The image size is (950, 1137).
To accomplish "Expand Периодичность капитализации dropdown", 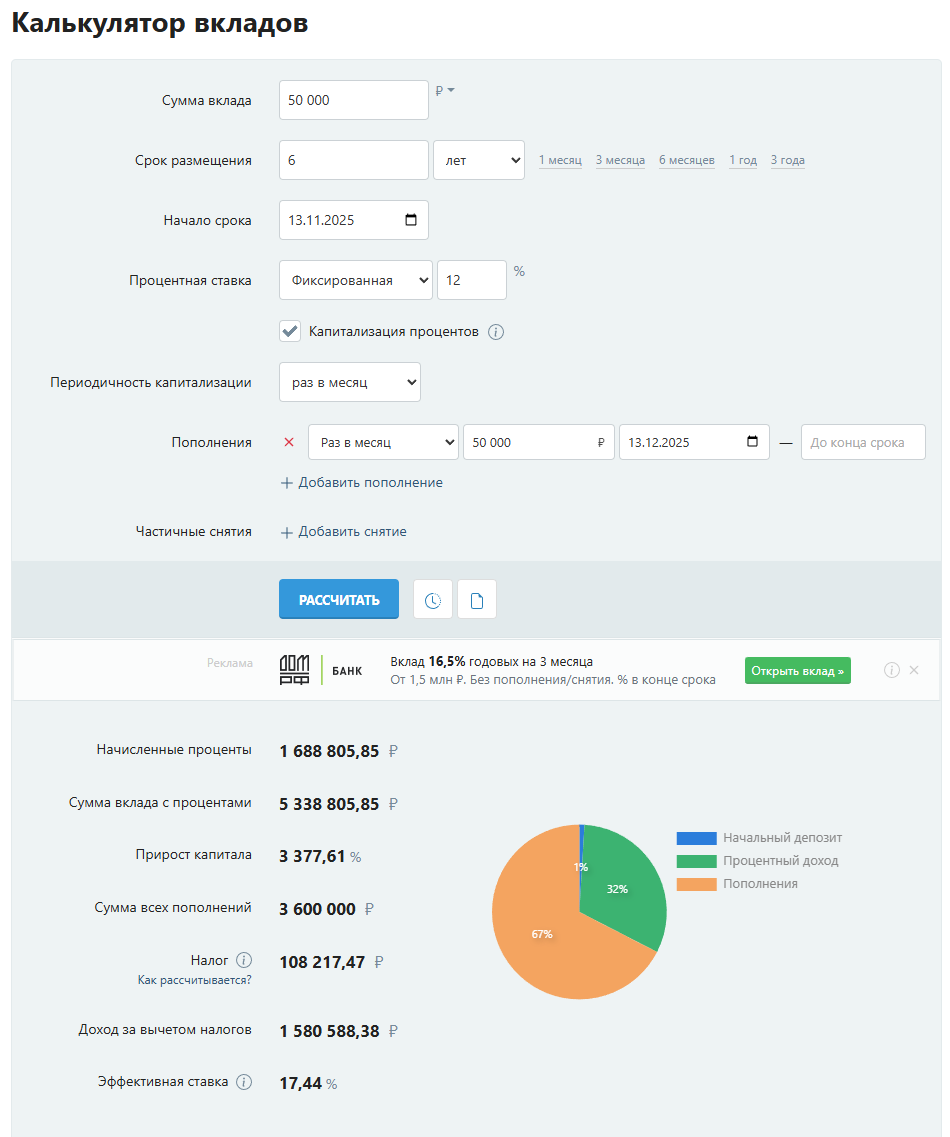I will [x=349, y=382].
